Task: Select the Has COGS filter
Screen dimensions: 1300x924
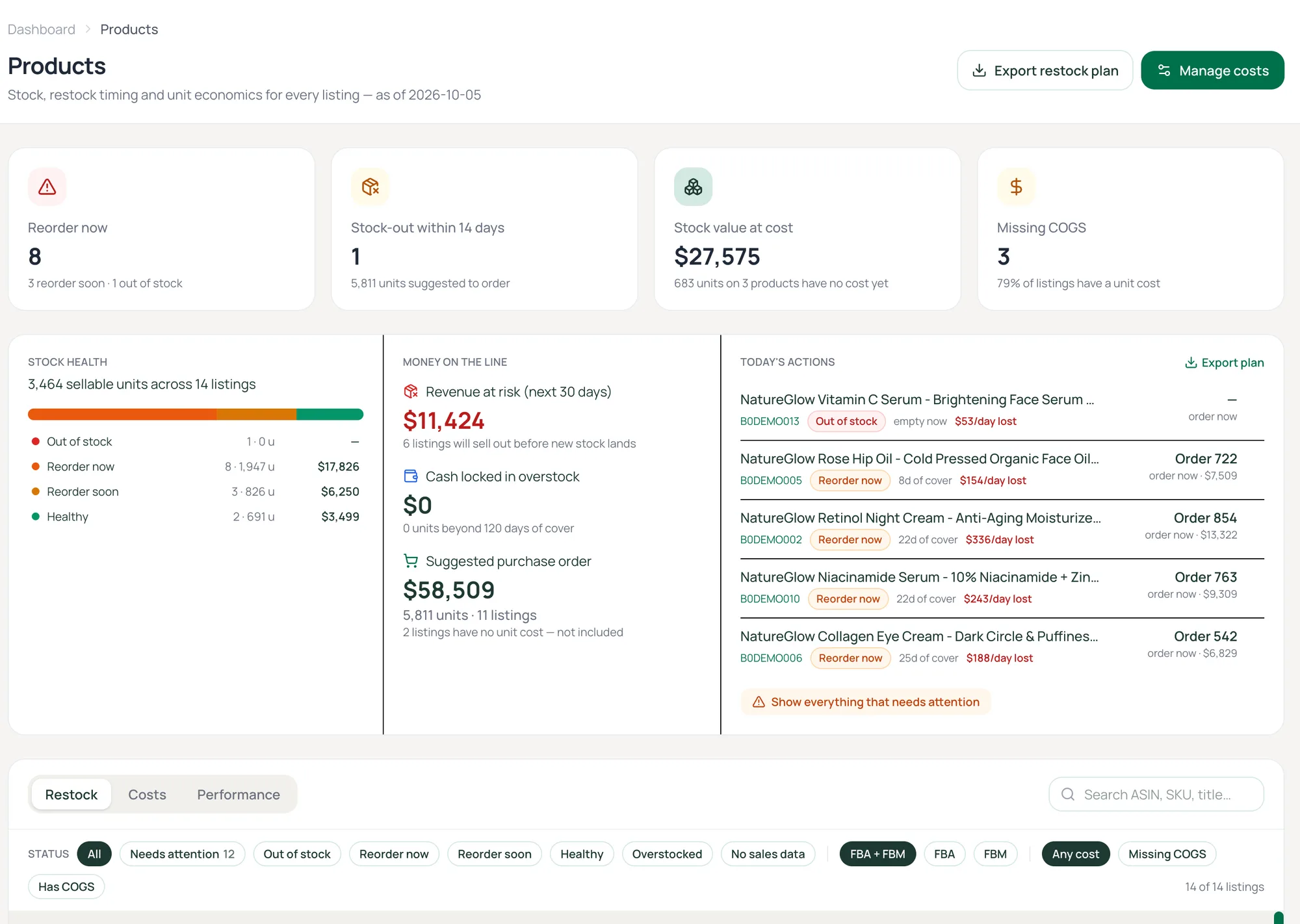Action: pos(66,886)
